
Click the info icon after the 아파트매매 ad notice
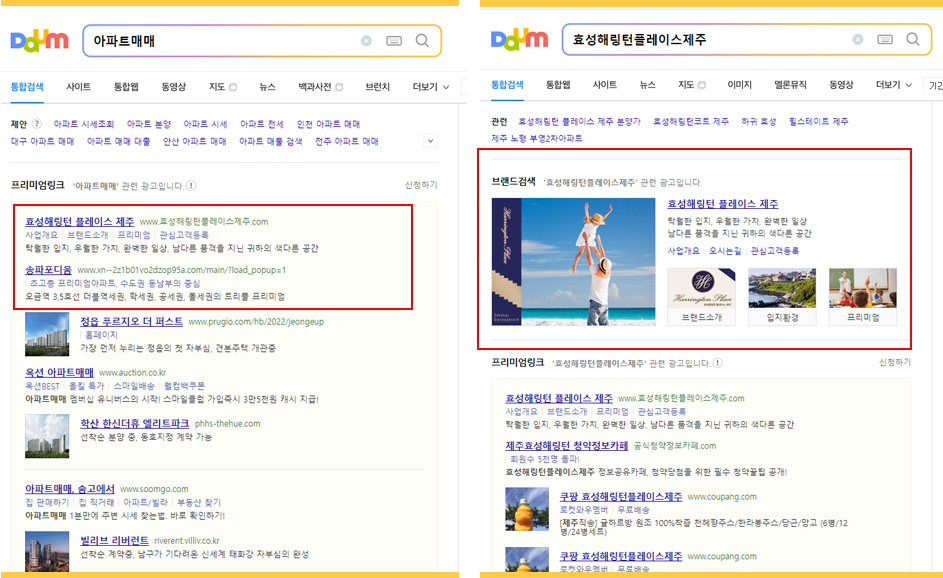click(x=191, y=185)
